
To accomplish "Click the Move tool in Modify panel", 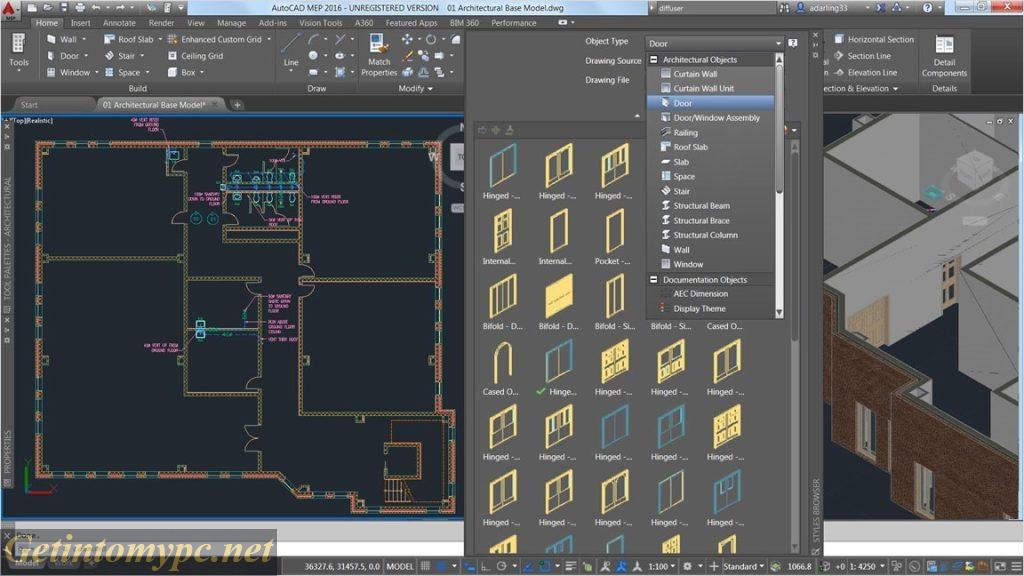I will pyautogui.click(x=407, y=39).
